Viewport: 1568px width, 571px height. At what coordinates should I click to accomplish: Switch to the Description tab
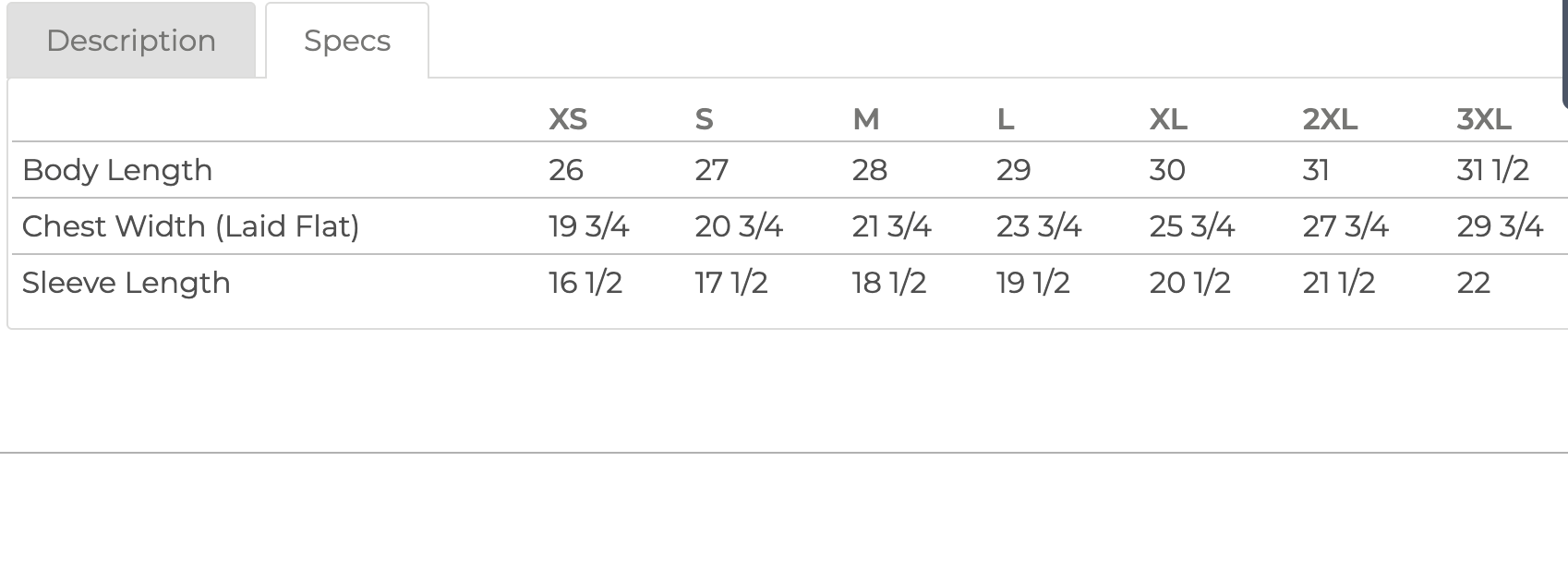[131, 40]
